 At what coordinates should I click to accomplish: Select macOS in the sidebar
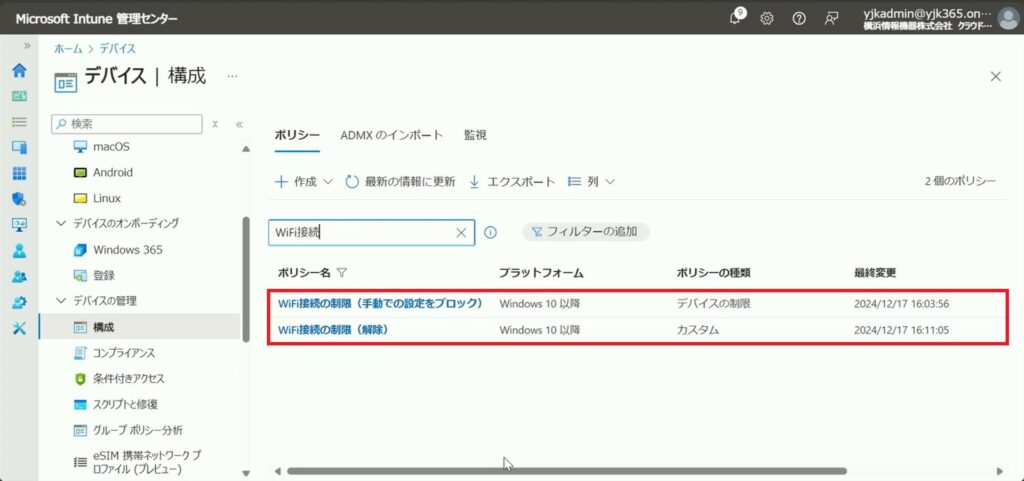111,147
